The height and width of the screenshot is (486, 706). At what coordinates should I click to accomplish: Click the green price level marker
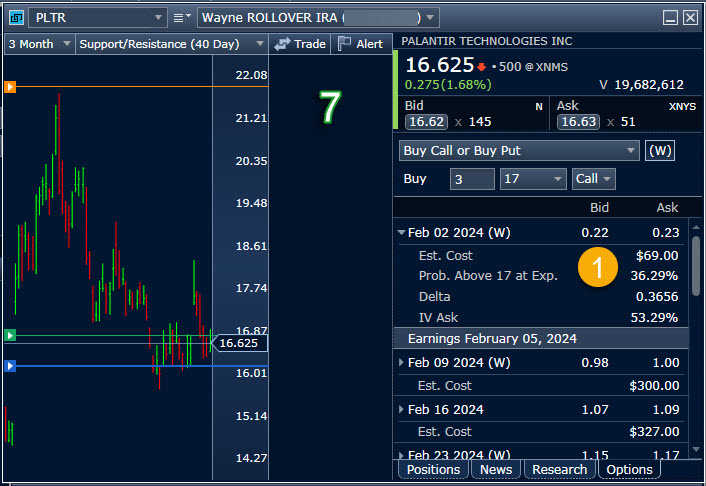(10, 335)
